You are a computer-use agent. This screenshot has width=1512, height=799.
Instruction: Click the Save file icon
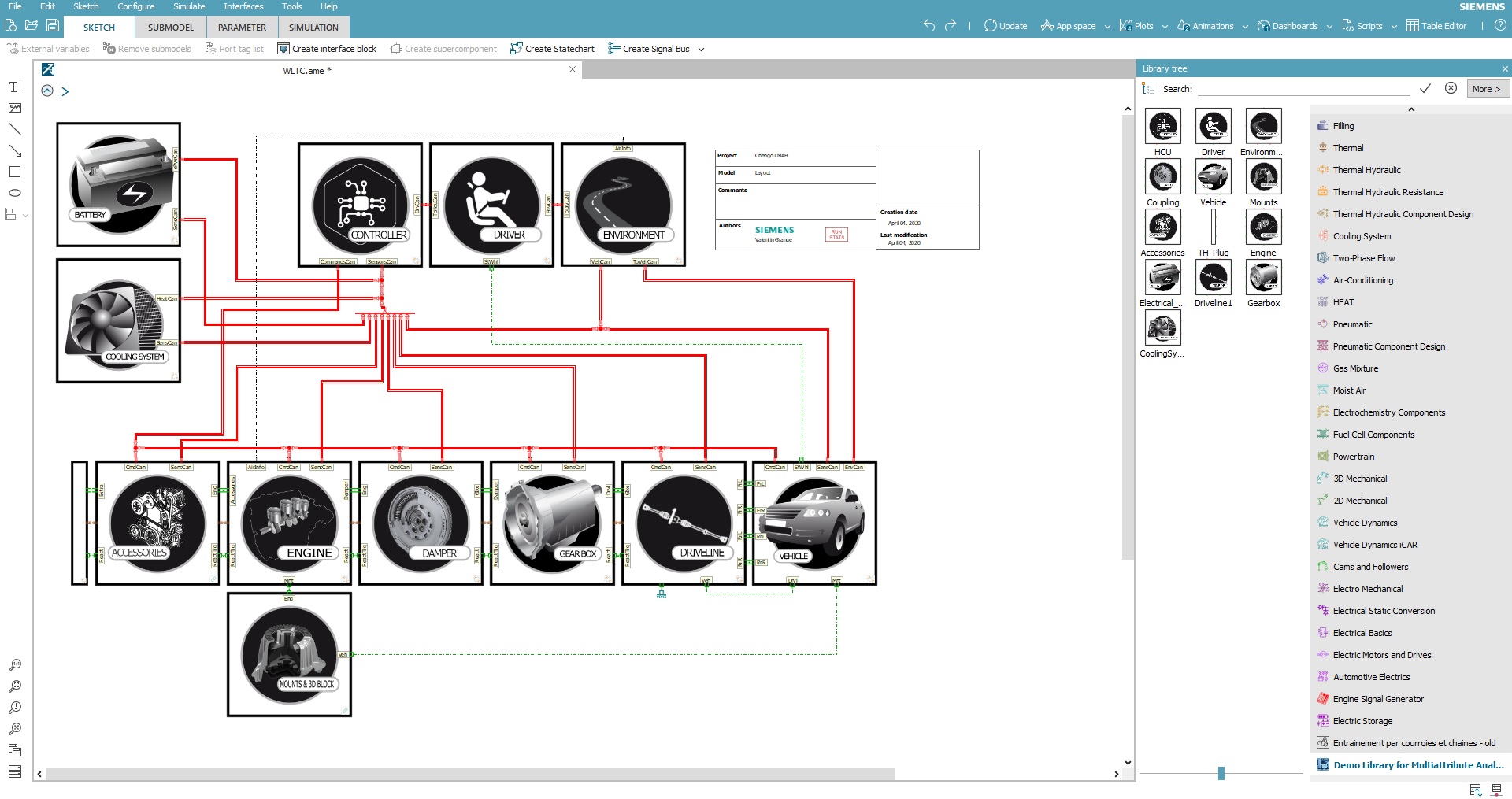pos(53,25)
